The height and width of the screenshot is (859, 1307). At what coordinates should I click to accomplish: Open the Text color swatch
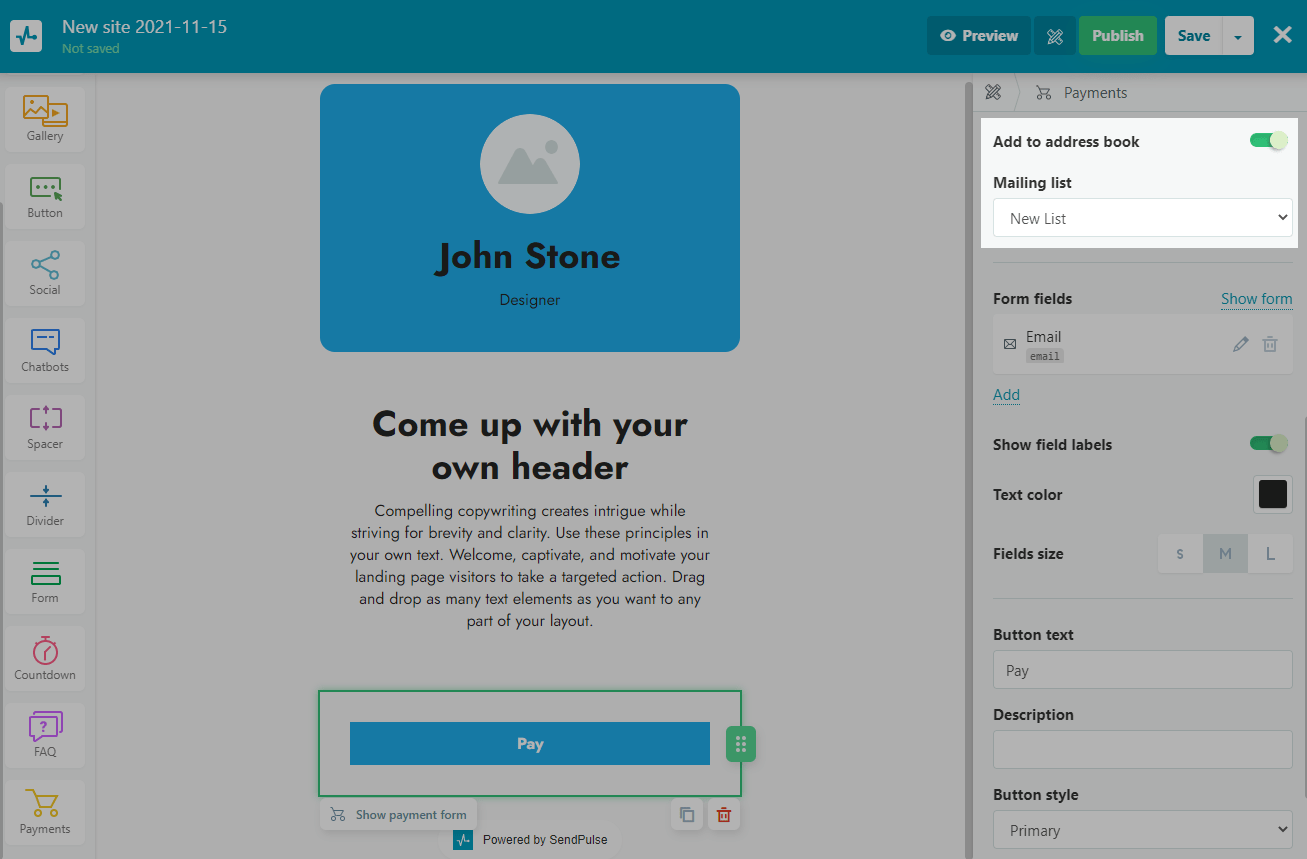coord(1272,494)
